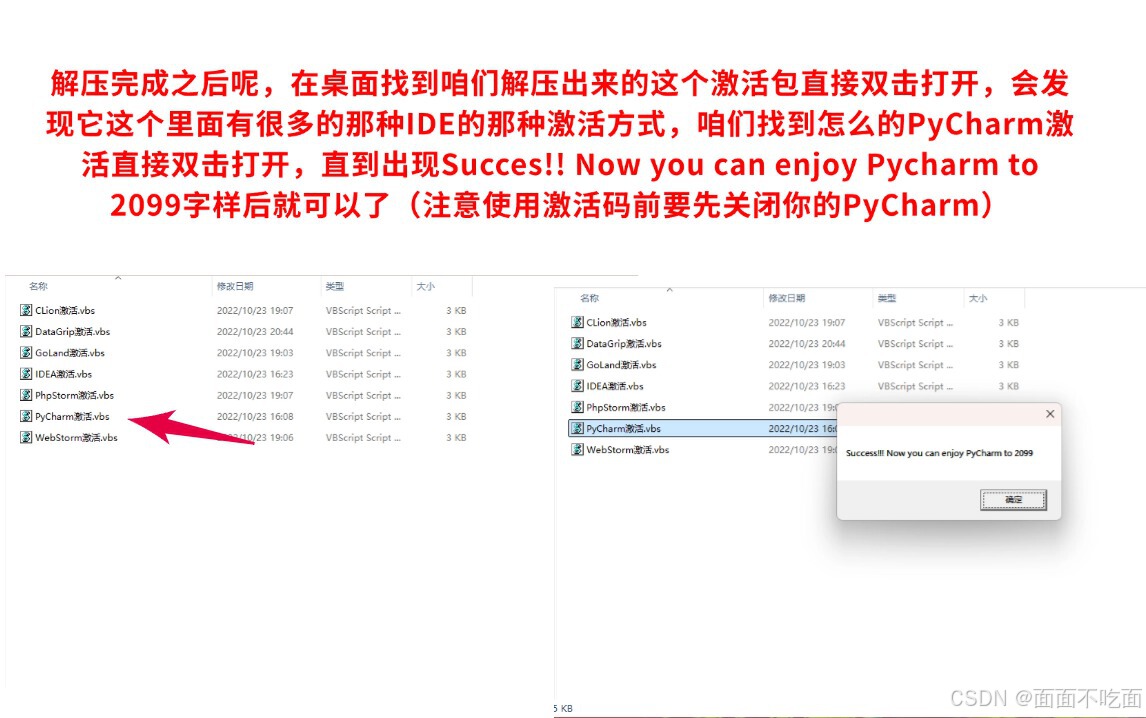Select file name PhpStorm激活.vbs in right window
Screen dimensions: 1146x718
tap(626, 407)
